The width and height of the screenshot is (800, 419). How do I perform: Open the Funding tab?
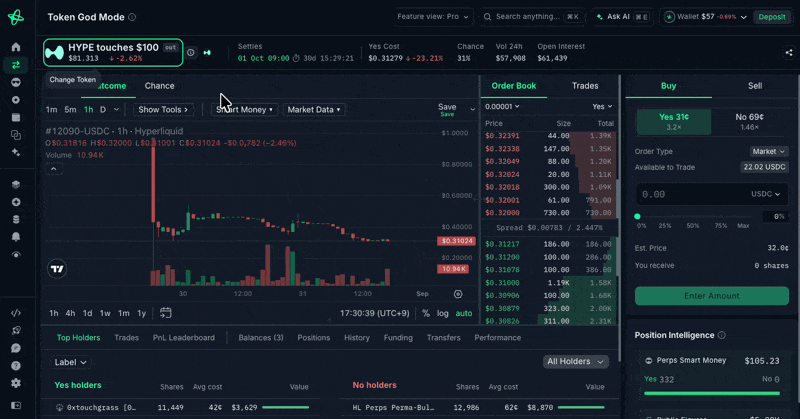coord(398,338)
